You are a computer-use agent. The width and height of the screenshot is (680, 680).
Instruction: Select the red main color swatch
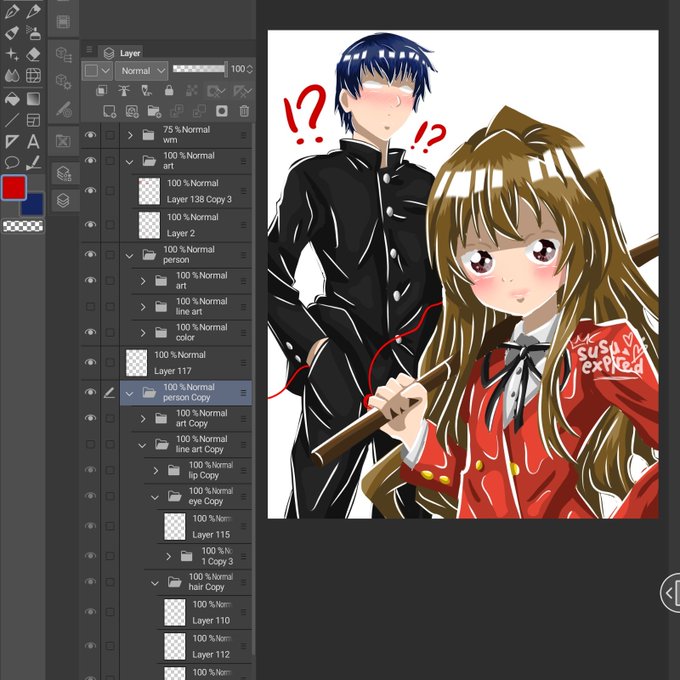[x=14, y=187]
